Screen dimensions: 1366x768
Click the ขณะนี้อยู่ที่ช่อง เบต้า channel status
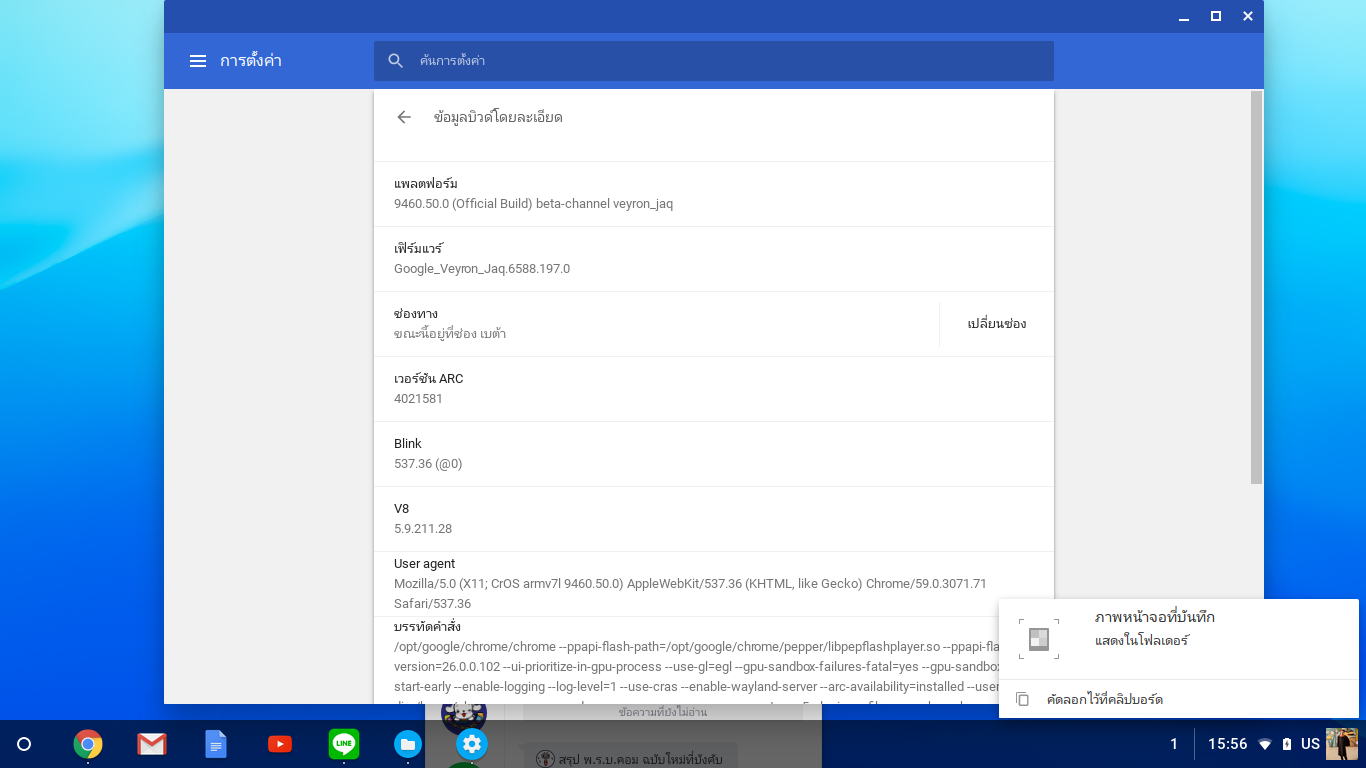pos(450,334)
